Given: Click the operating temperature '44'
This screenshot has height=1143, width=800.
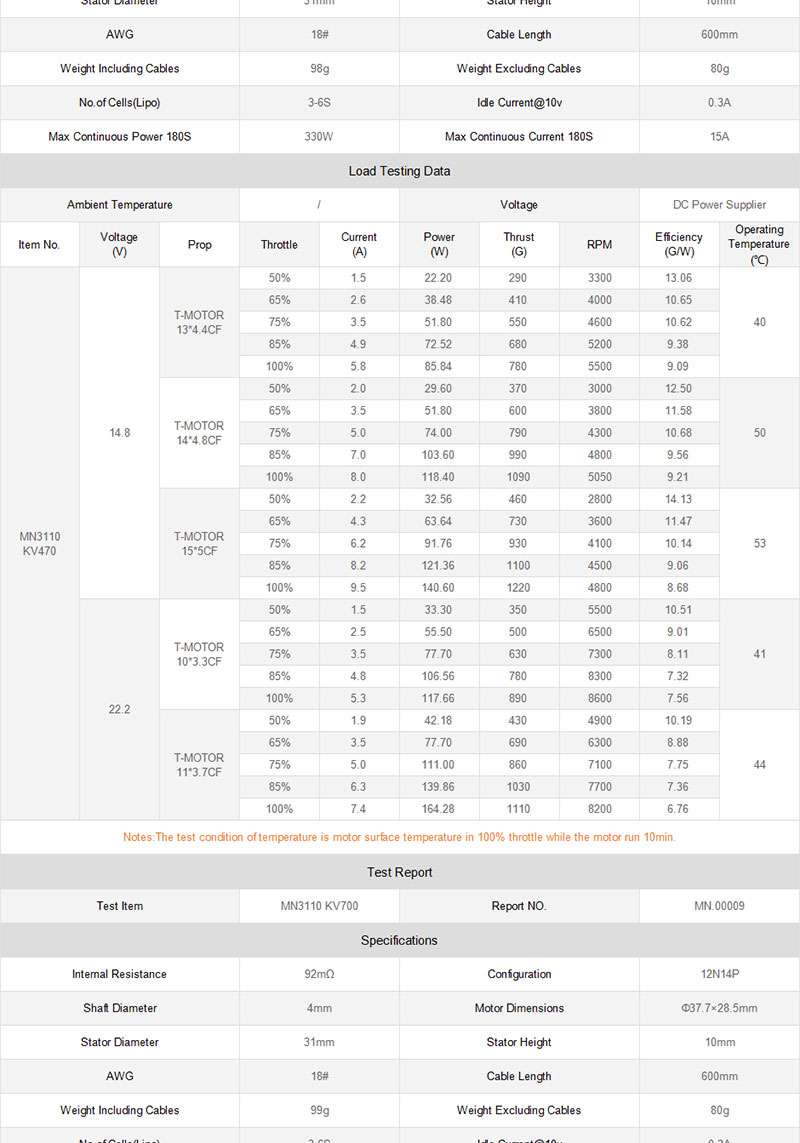Looking at the screenshot, I should (x=759, y=765).
